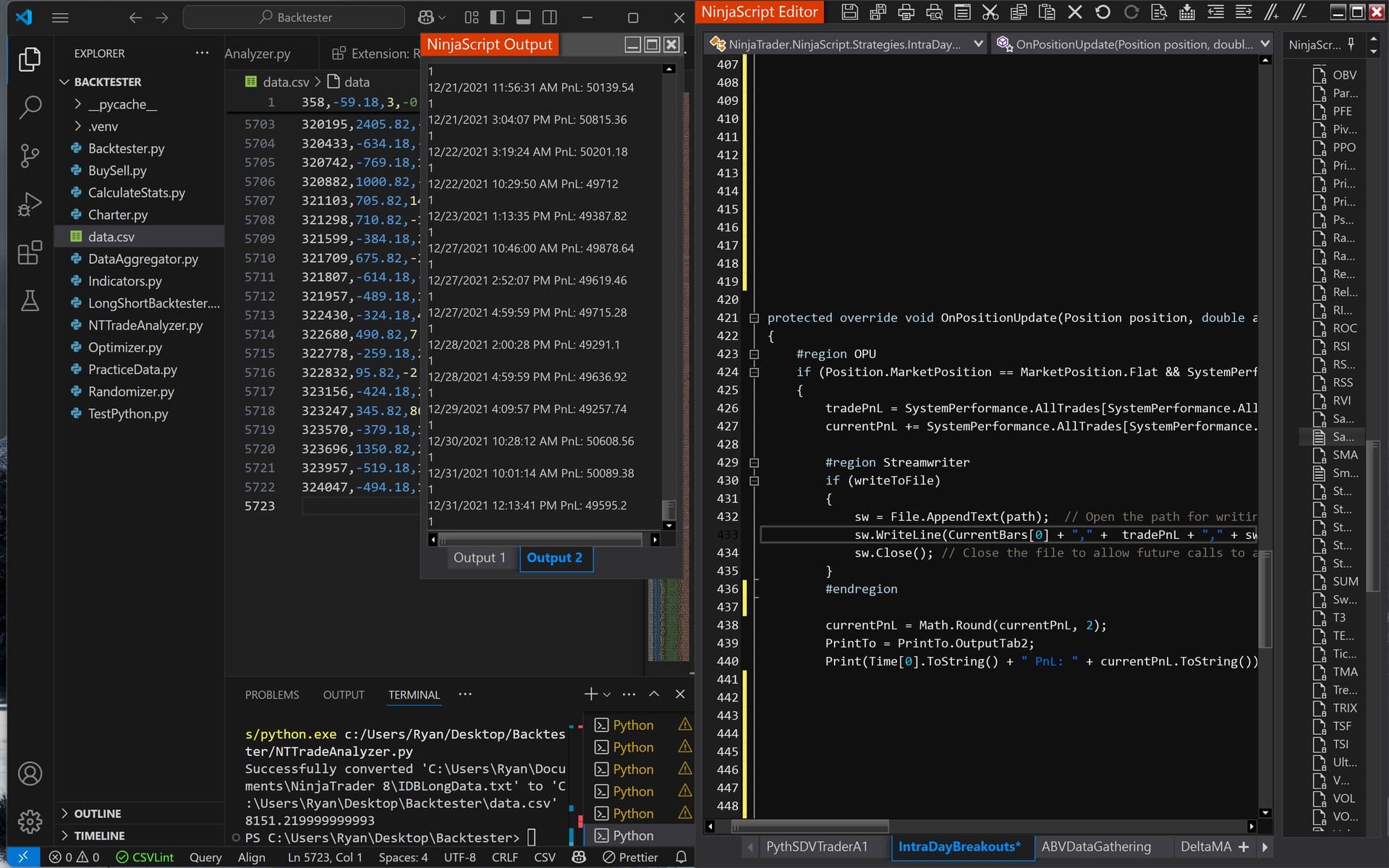Toggle panel visibility layout icon
The height and width of the screenshot is (868, 1389).
(524, 17)
